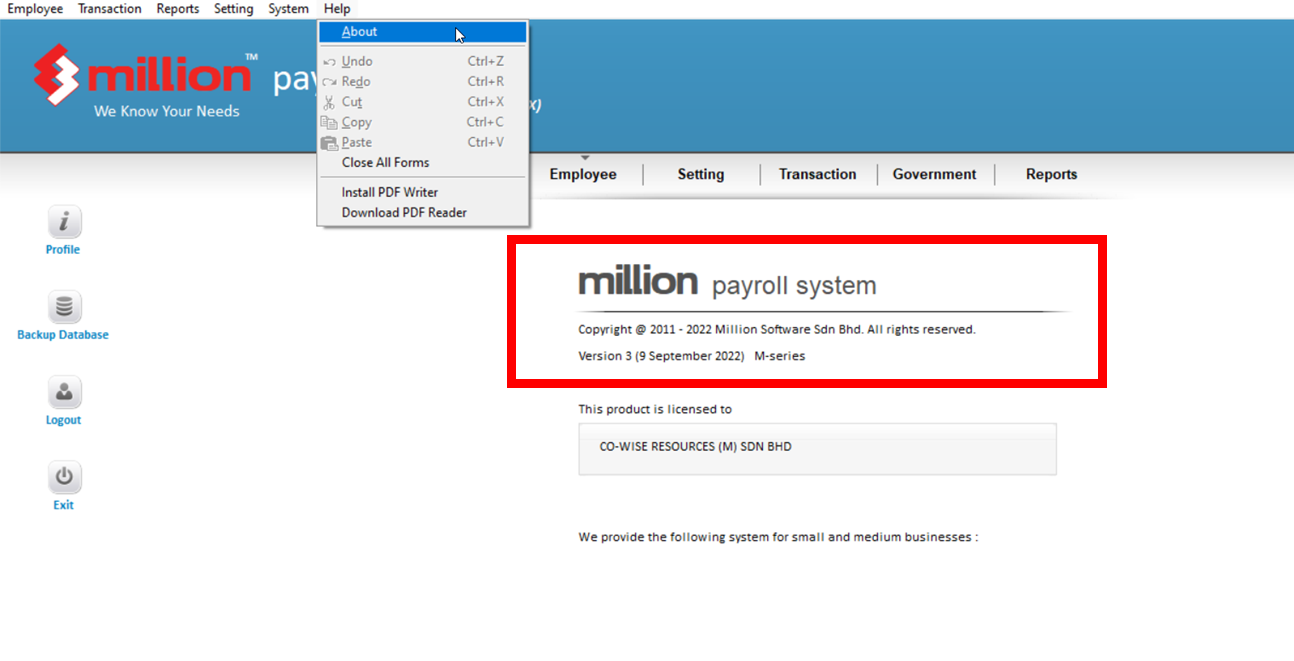Click the Profile info icon
This screenshot has width=1294, height=661.
click(x=64, y=222)
